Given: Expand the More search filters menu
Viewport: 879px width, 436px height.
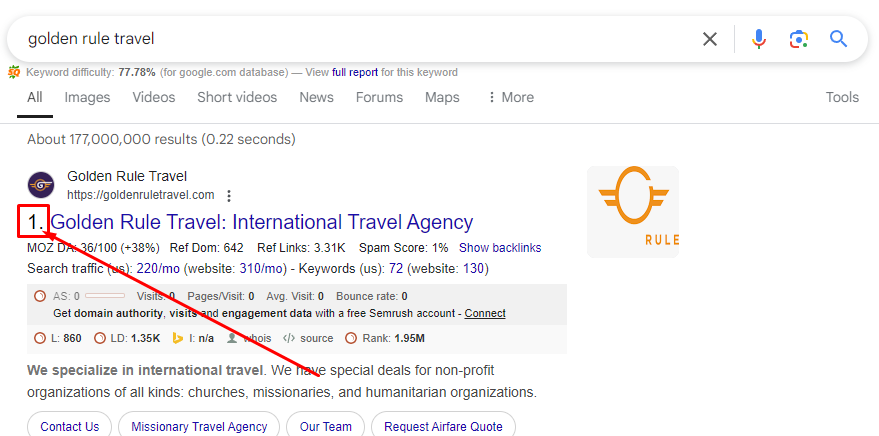Looking at the screenshot, I should point(510,97).
